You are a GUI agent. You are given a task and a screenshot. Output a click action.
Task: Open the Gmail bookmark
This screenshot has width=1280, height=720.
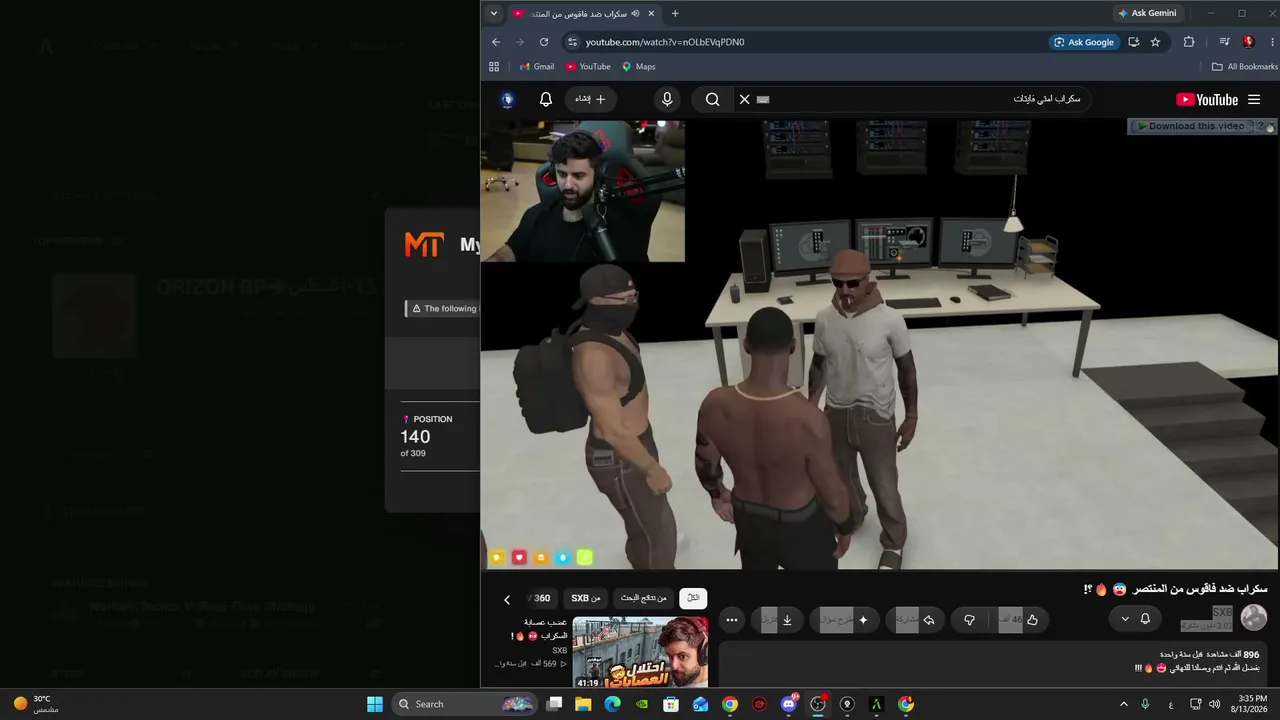click(537, 67)
